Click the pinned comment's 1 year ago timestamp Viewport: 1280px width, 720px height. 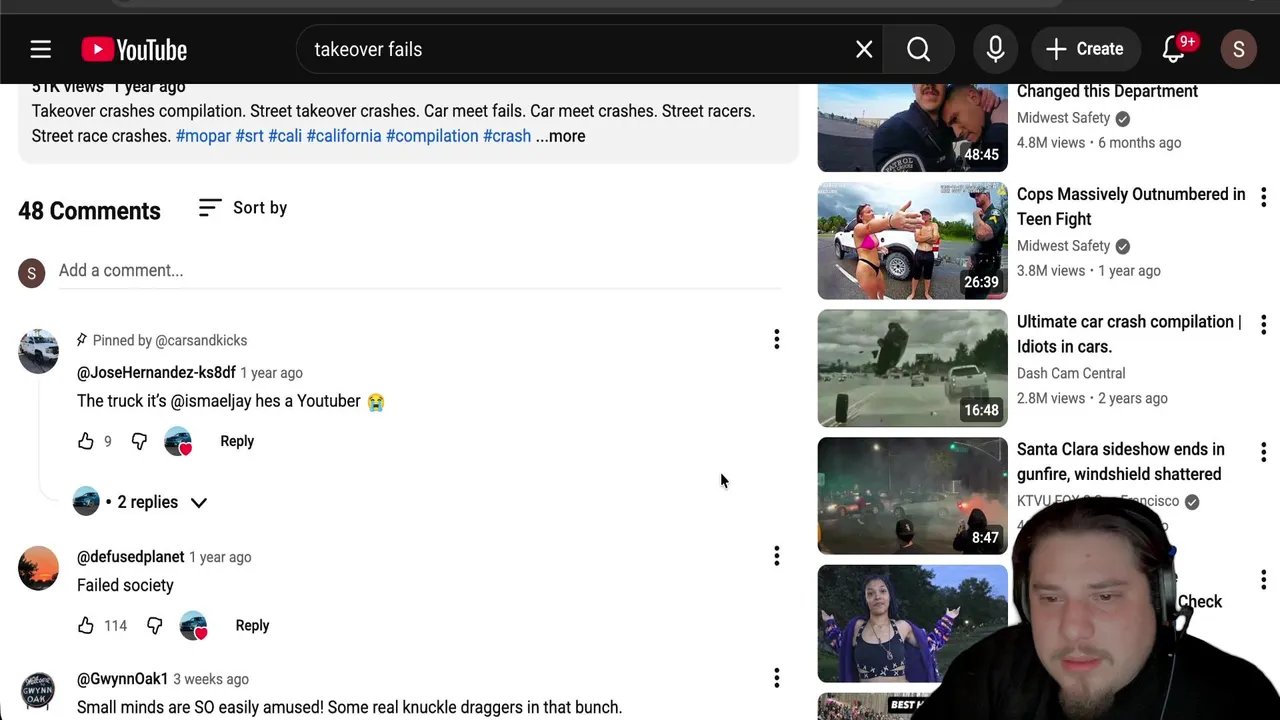271,373
